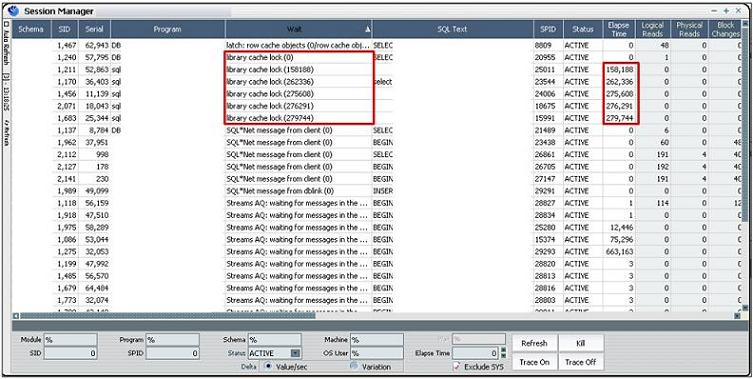Select the 'library cache lock (158188)' cell
753x379 pixels.
click(298, 70)
